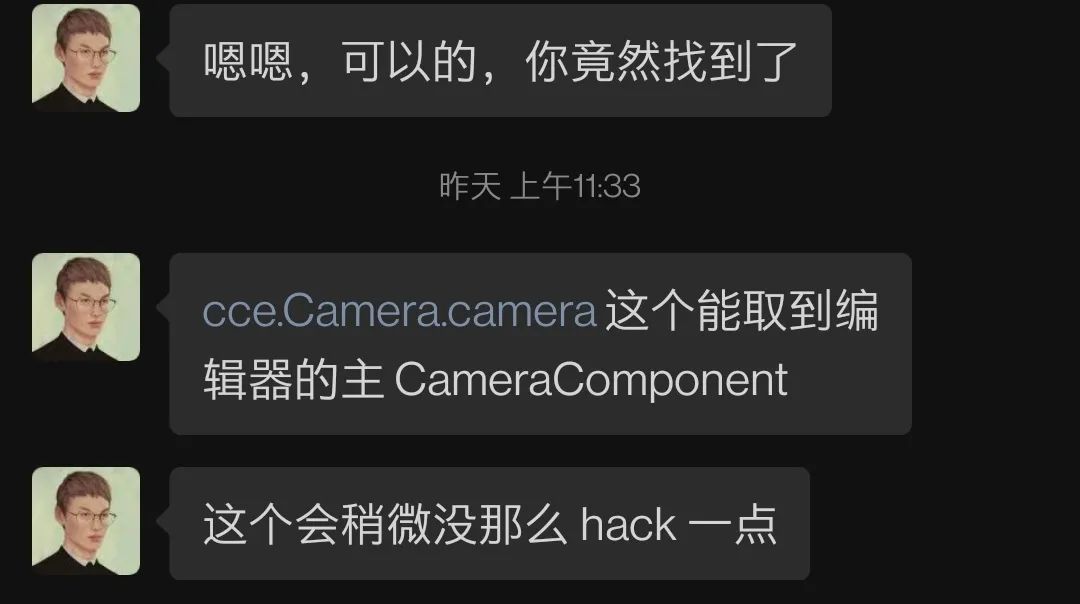Click the 昨天 portion of the timestamp

pos(470,187)
